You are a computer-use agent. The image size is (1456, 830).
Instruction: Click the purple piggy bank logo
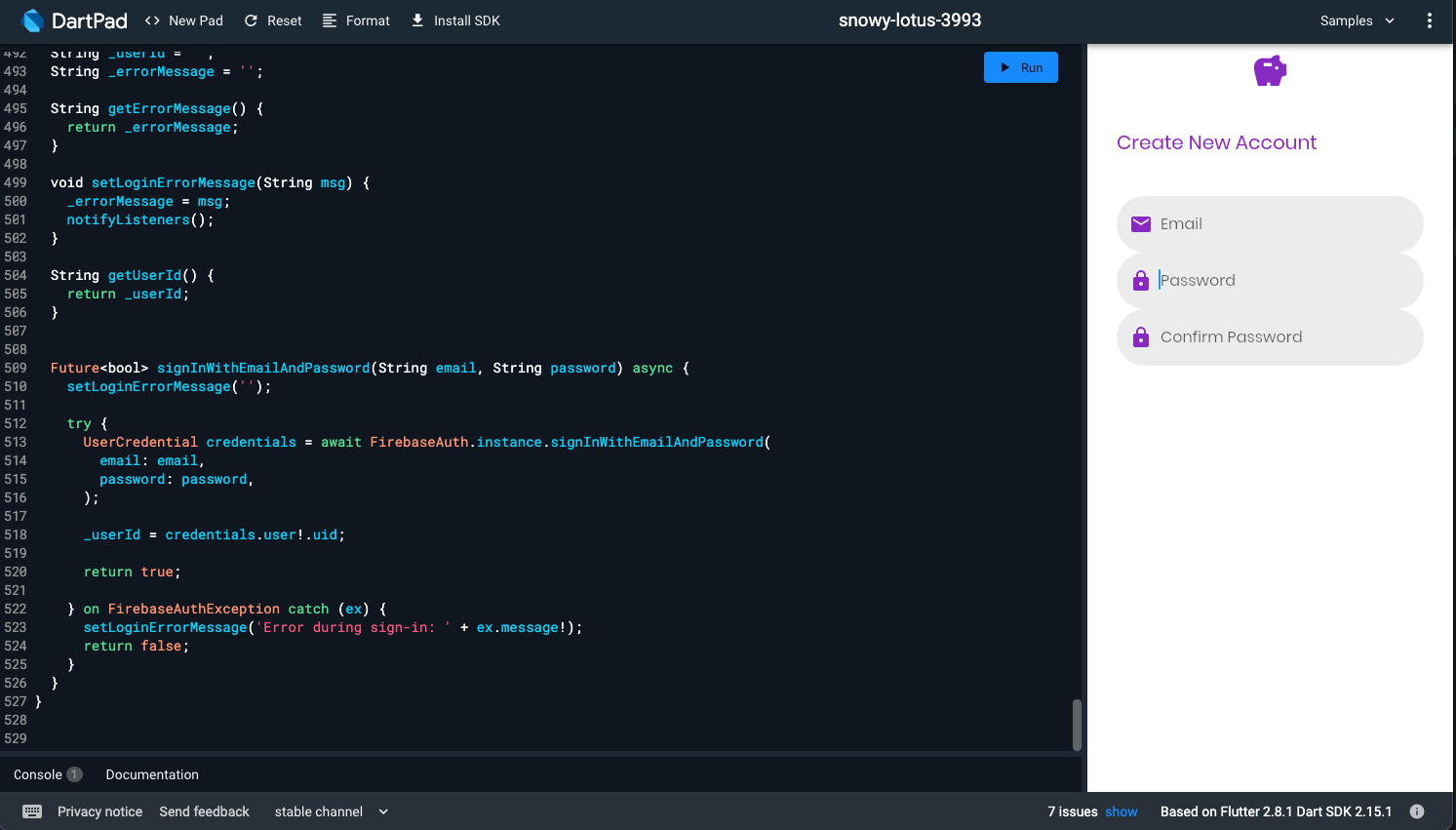pos(1270,70)
